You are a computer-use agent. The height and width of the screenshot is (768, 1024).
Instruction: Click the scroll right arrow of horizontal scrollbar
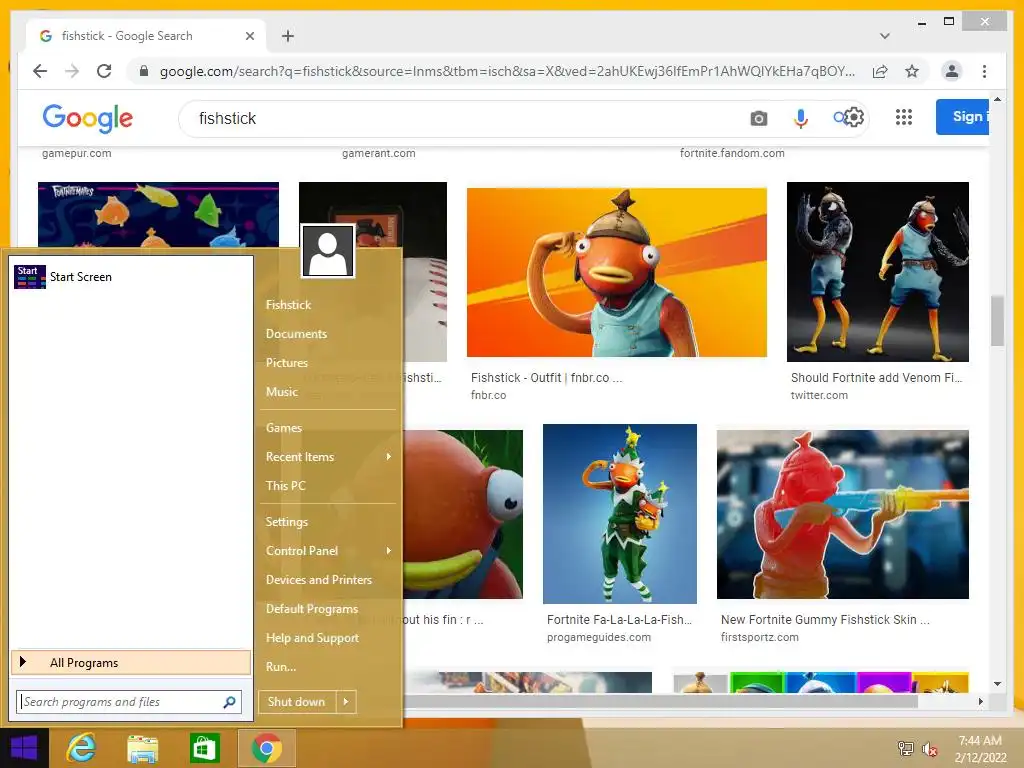tap(980, 701)
